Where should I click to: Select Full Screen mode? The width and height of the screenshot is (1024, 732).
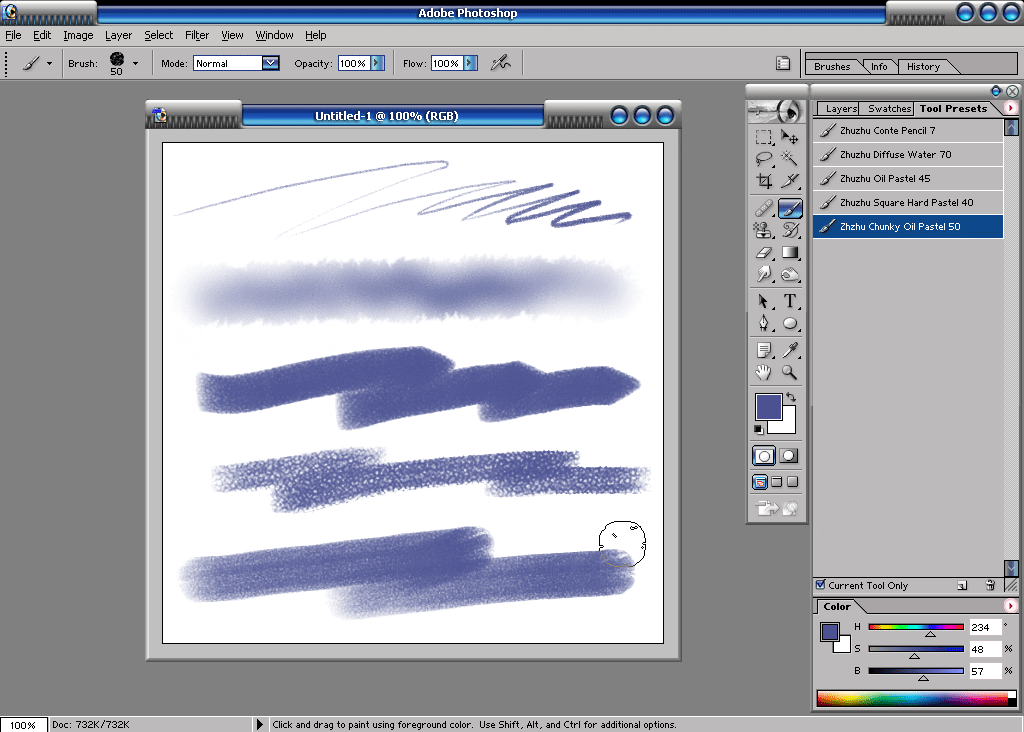pos(793,482)
